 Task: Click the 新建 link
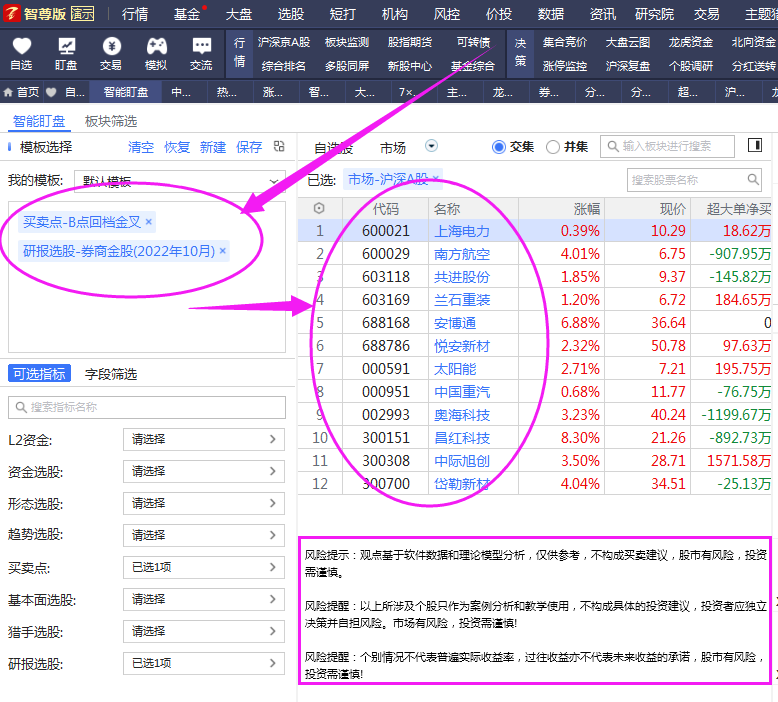click(213, 147)
